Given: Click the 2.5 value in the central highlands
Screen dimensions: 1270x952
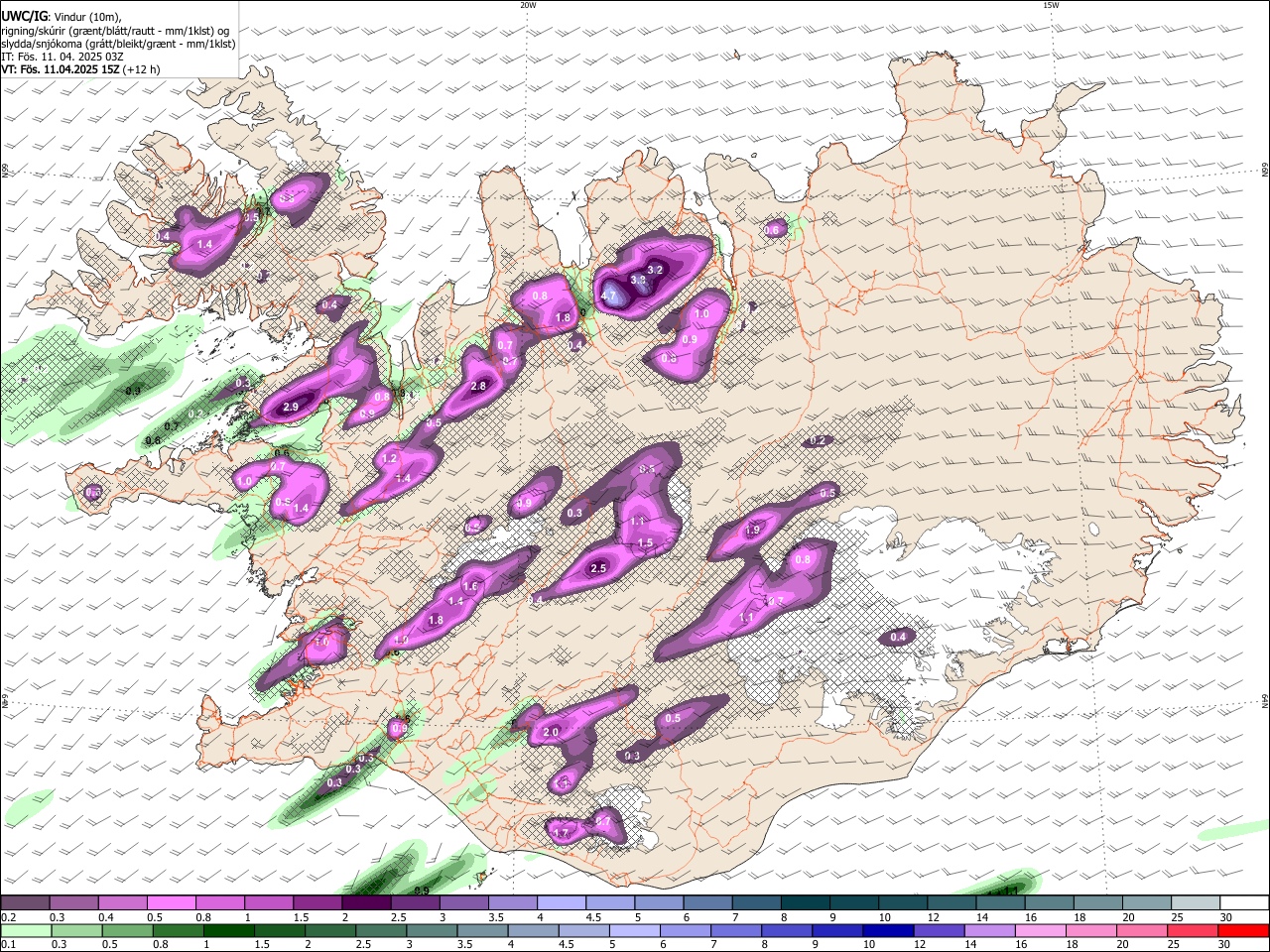Looking at the screenshot, I should click(598, 568).
